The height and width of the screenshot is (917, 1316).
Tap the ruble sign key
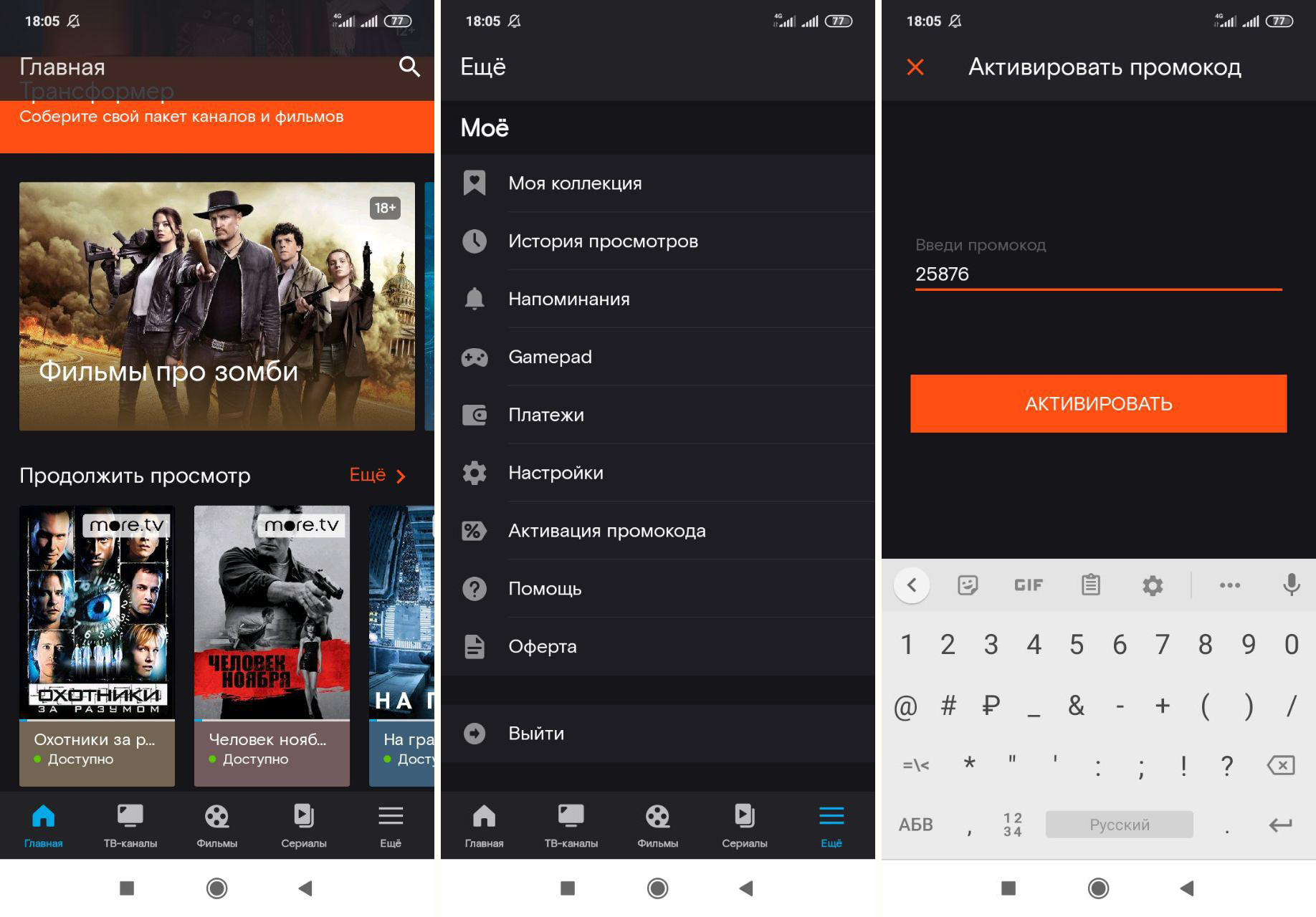pyautogui.click(x=991, y=706)
